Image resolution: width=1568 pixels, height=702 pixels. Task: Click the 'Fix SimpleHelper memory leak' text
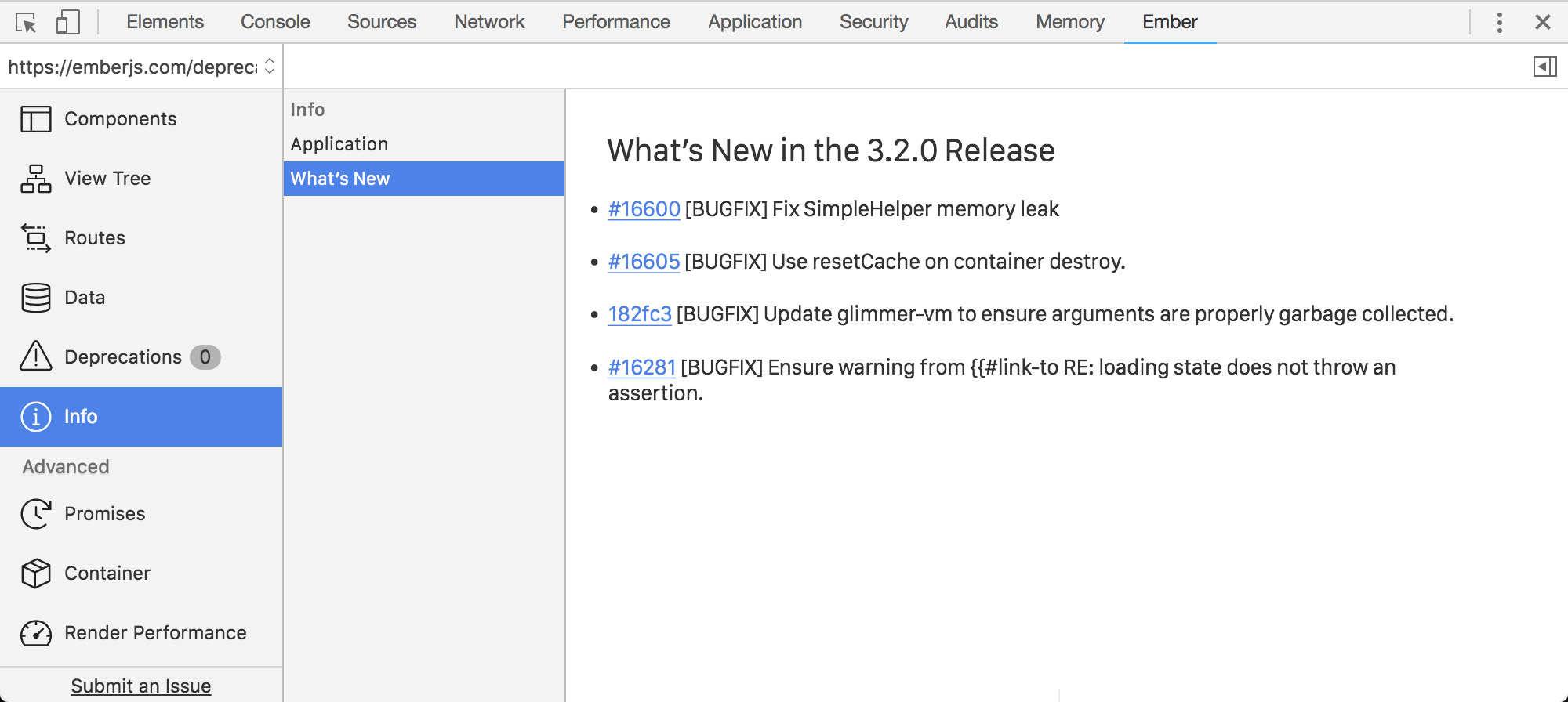point(916,209)
